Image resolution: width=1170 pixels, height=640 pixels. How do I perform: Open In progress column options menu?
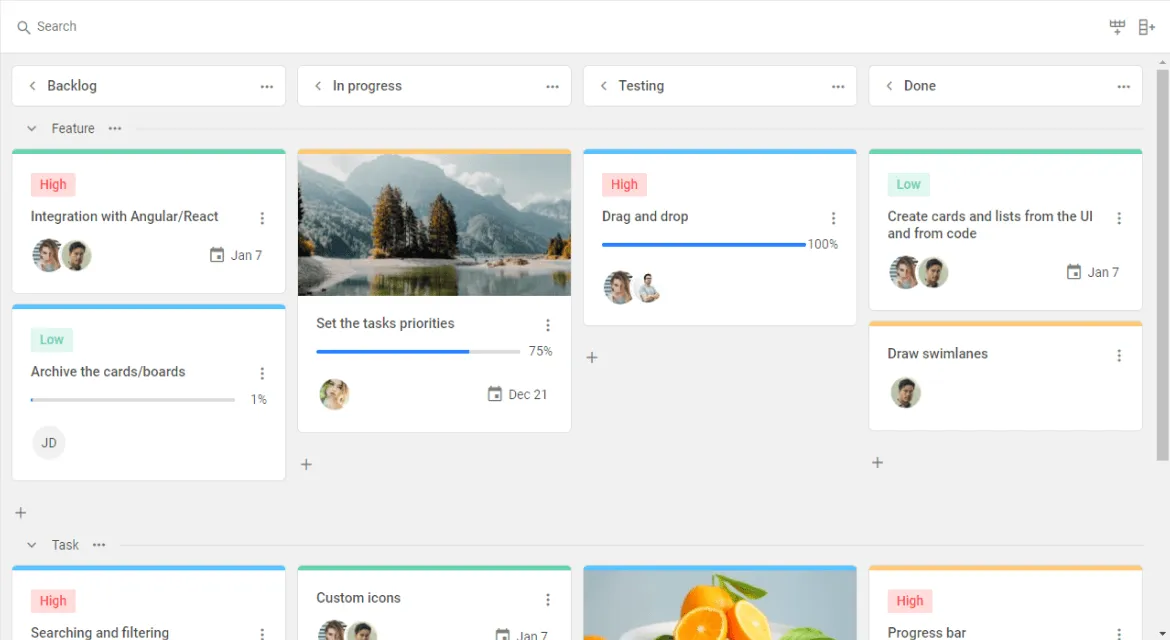[x=552, y=87]
